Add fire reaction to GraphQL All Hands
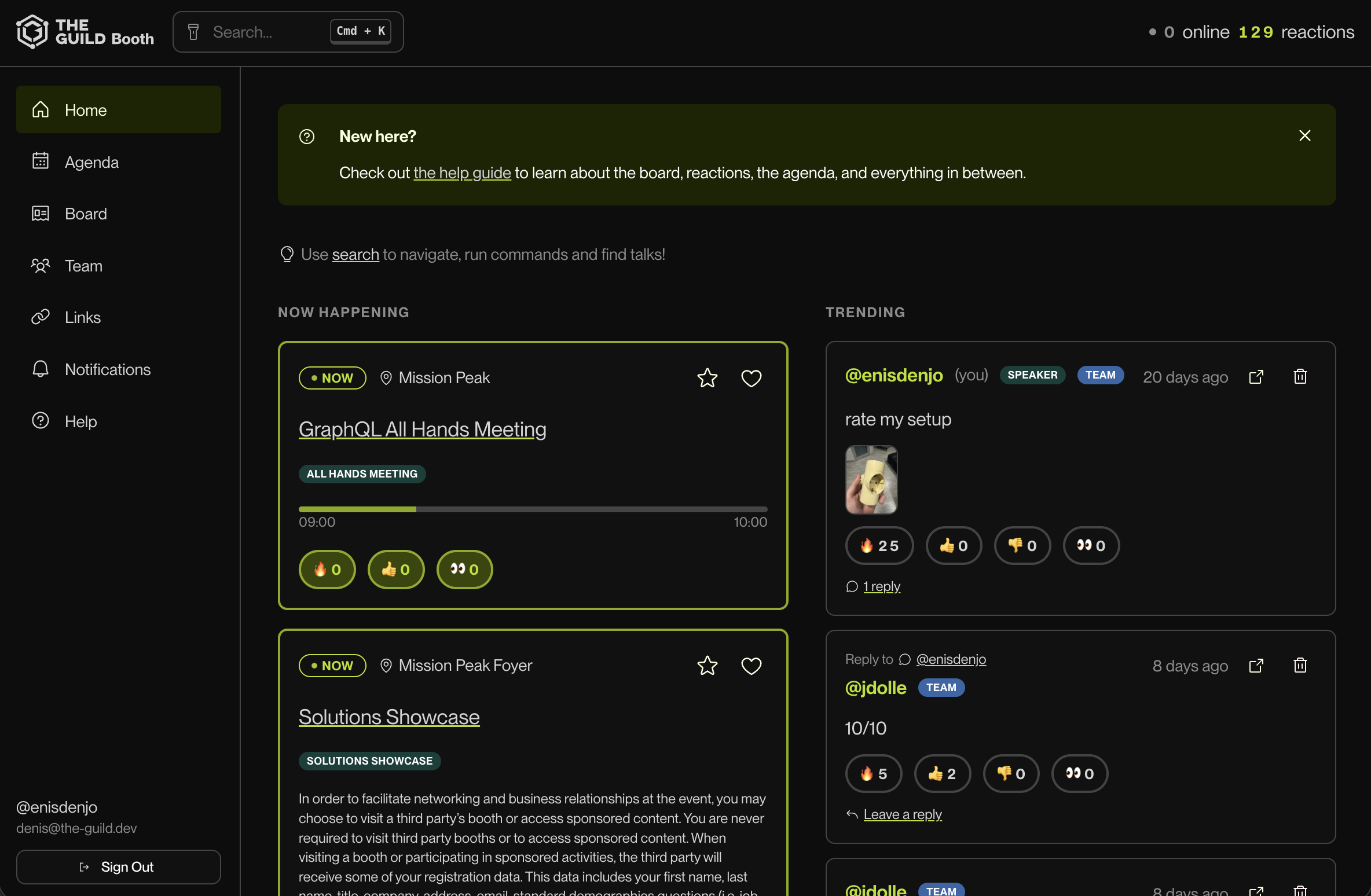1371x896 pixels. (327, 570)
